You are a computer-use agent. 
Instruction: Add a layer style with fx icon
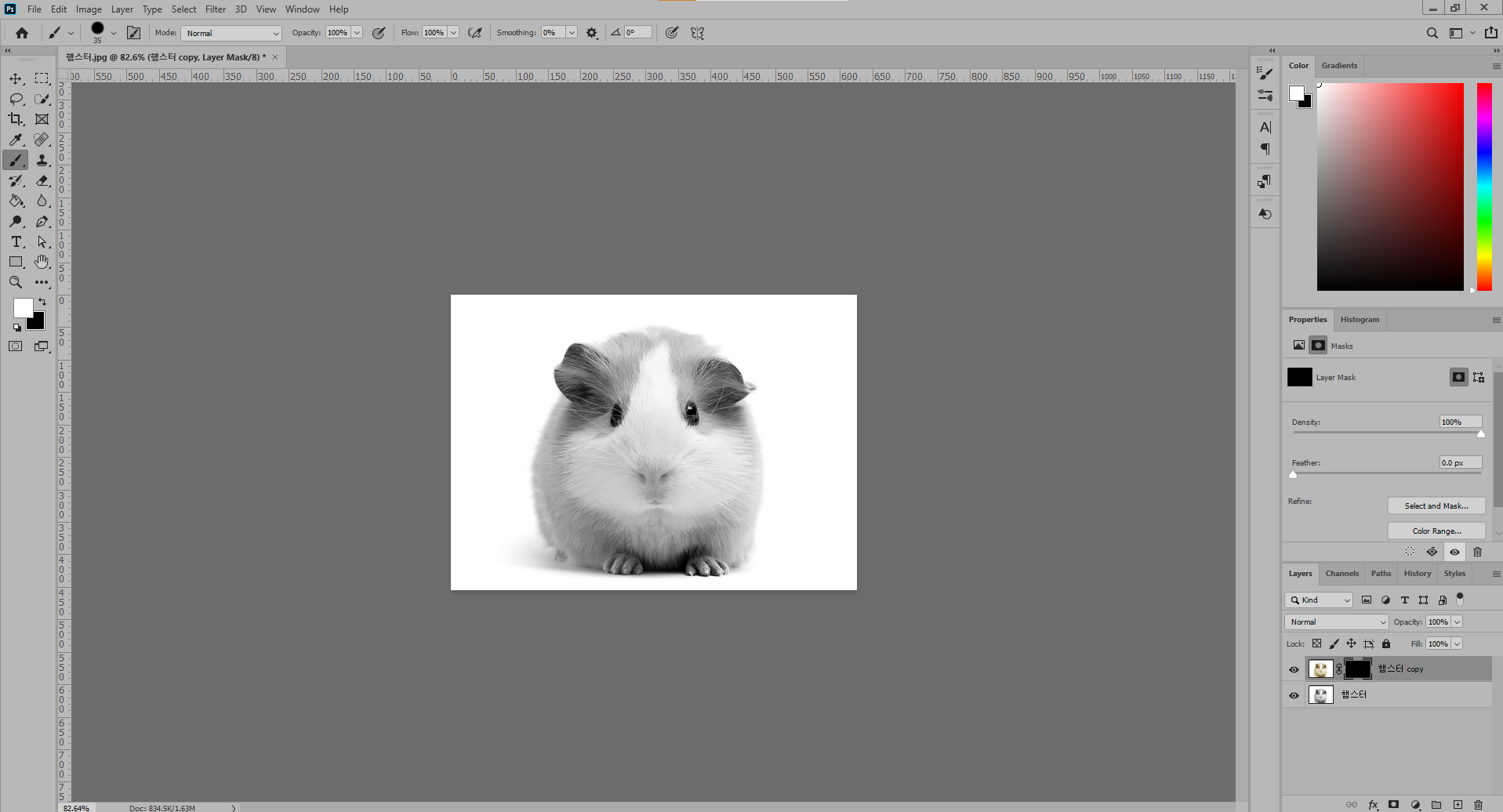pos(1373,805)
